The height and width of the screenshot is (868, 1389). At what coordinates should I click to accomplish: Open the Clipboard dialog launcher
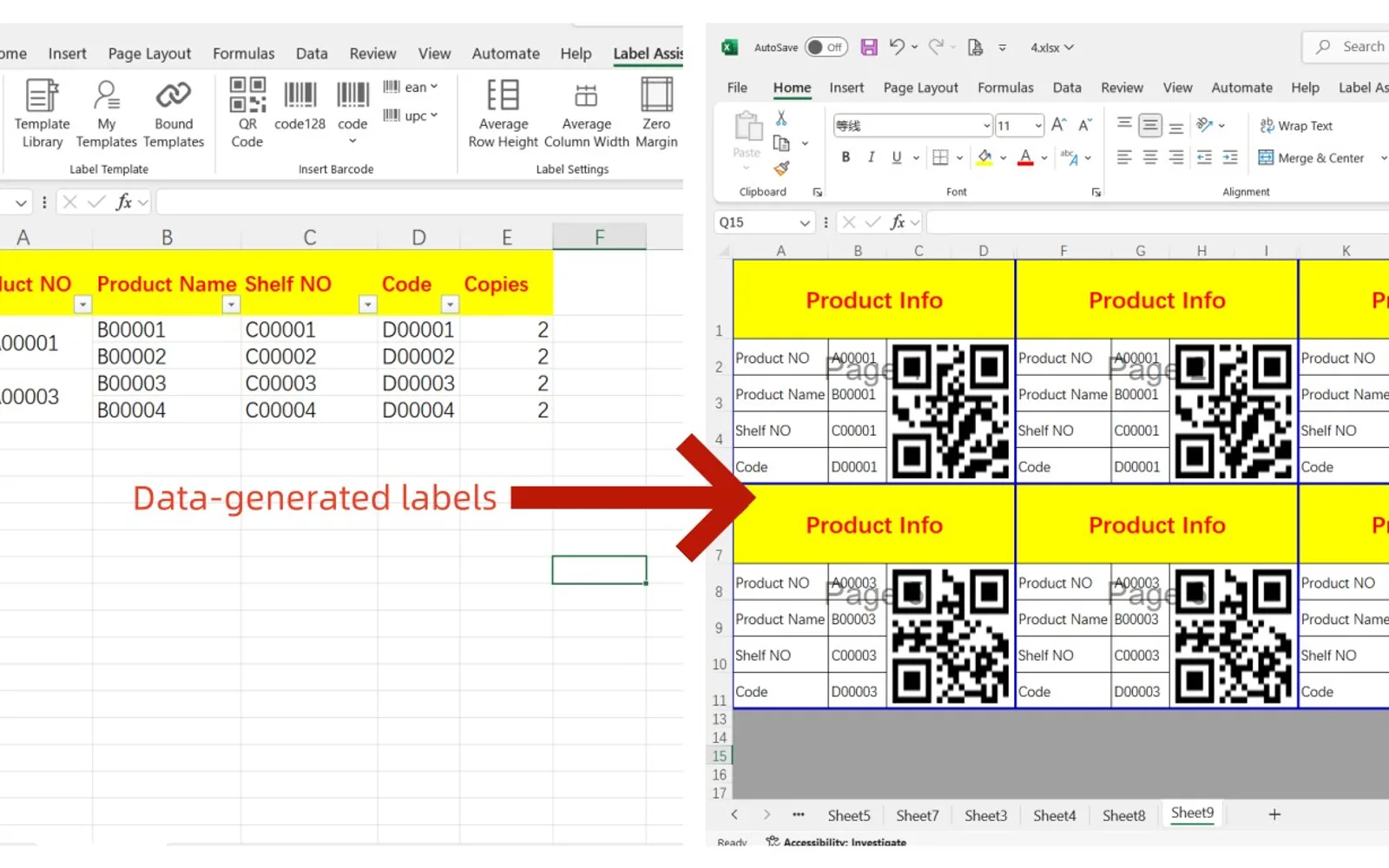pos(817,193)
